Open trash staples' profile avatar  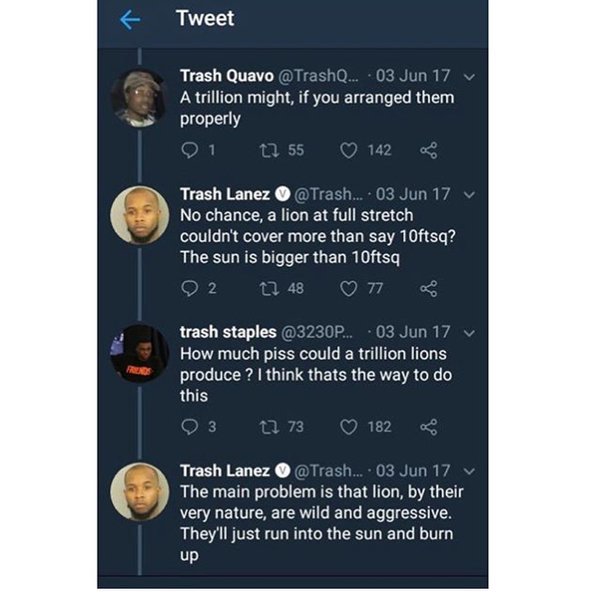[138, 352]
